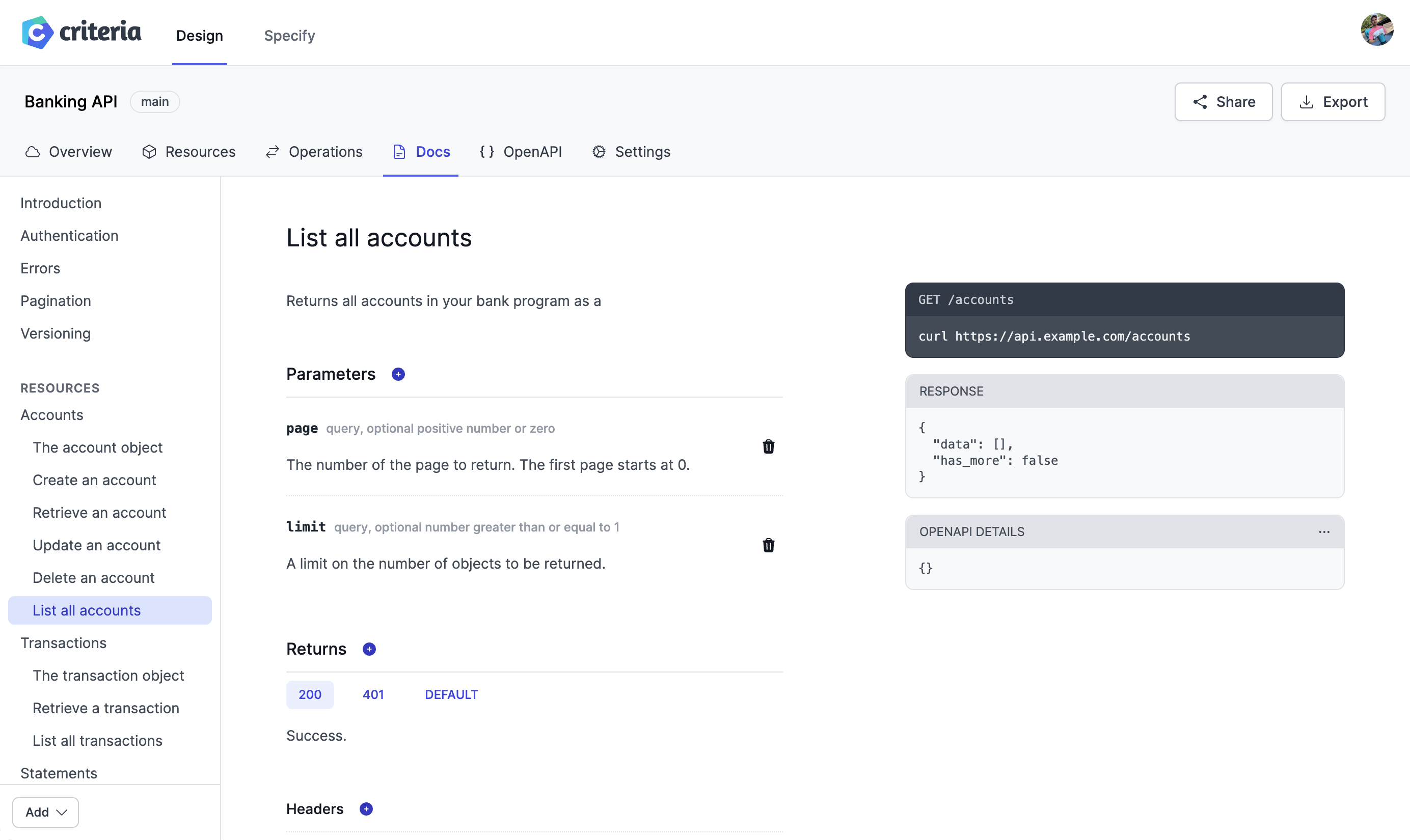Screen dimensions: 1410x840
Task: Click delete icon for limit parameter
Action: coord(769,544)
